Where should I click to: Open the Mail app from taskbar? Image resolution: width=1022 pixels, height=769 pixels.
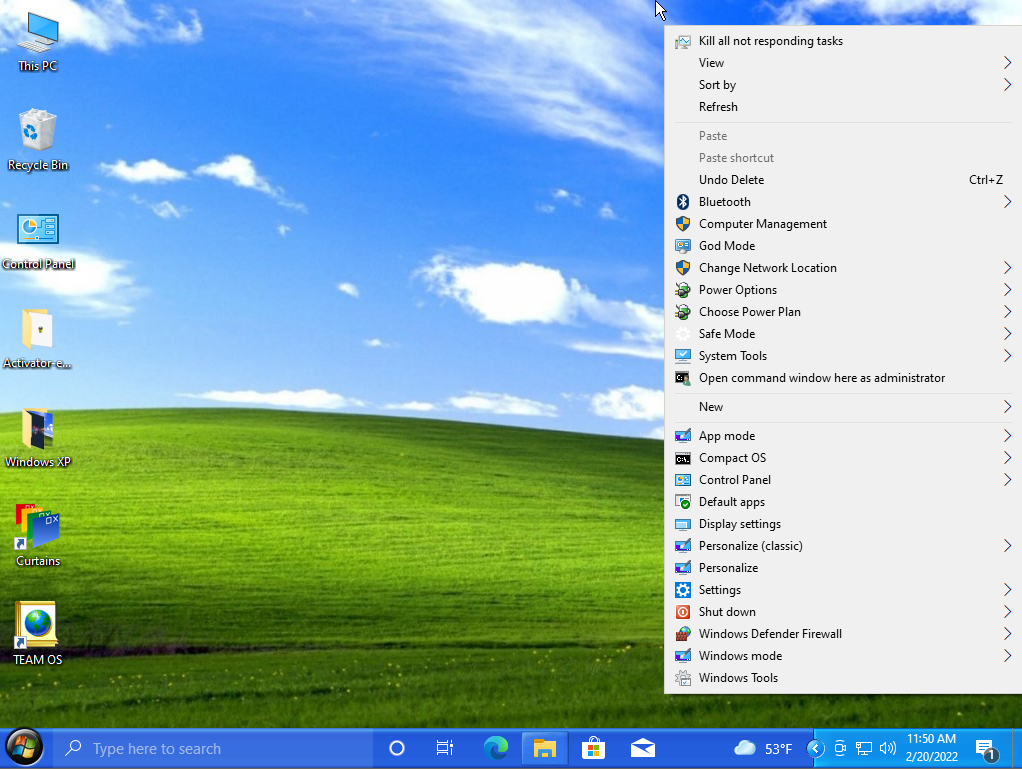click(643, 748)
